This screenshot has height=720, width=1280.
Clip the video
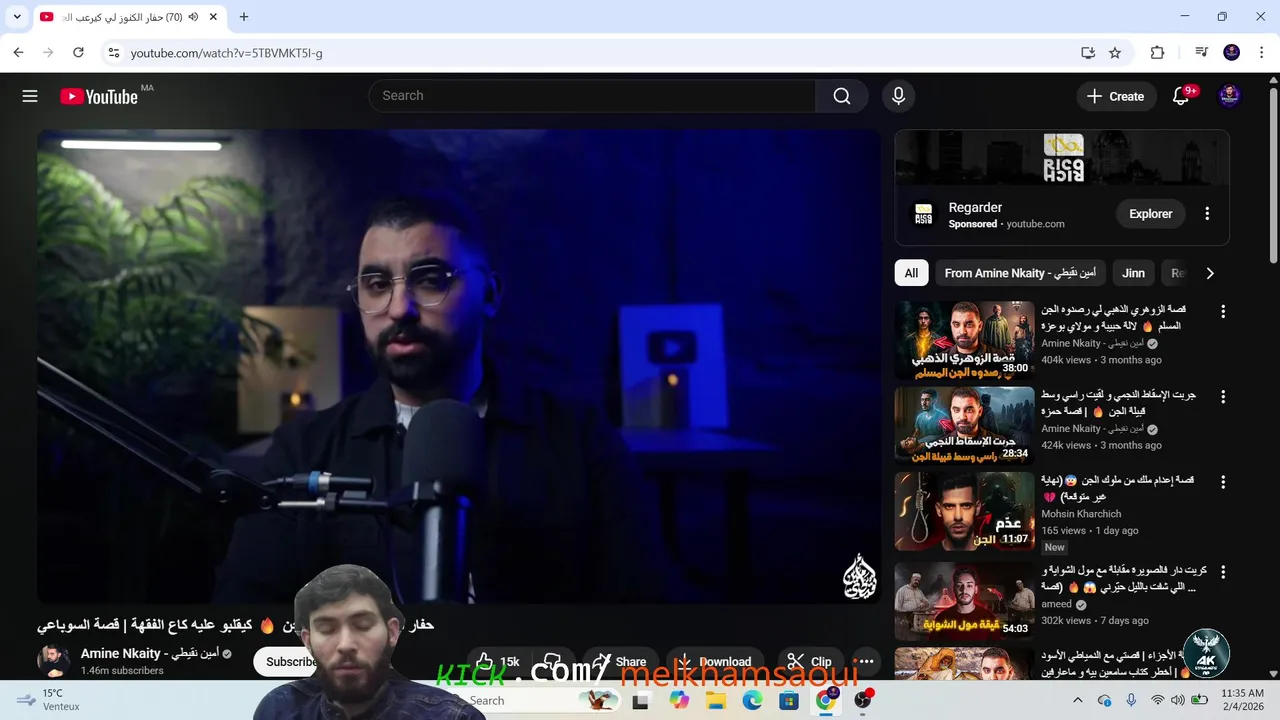pyautogui.click(x=809, y=662)
